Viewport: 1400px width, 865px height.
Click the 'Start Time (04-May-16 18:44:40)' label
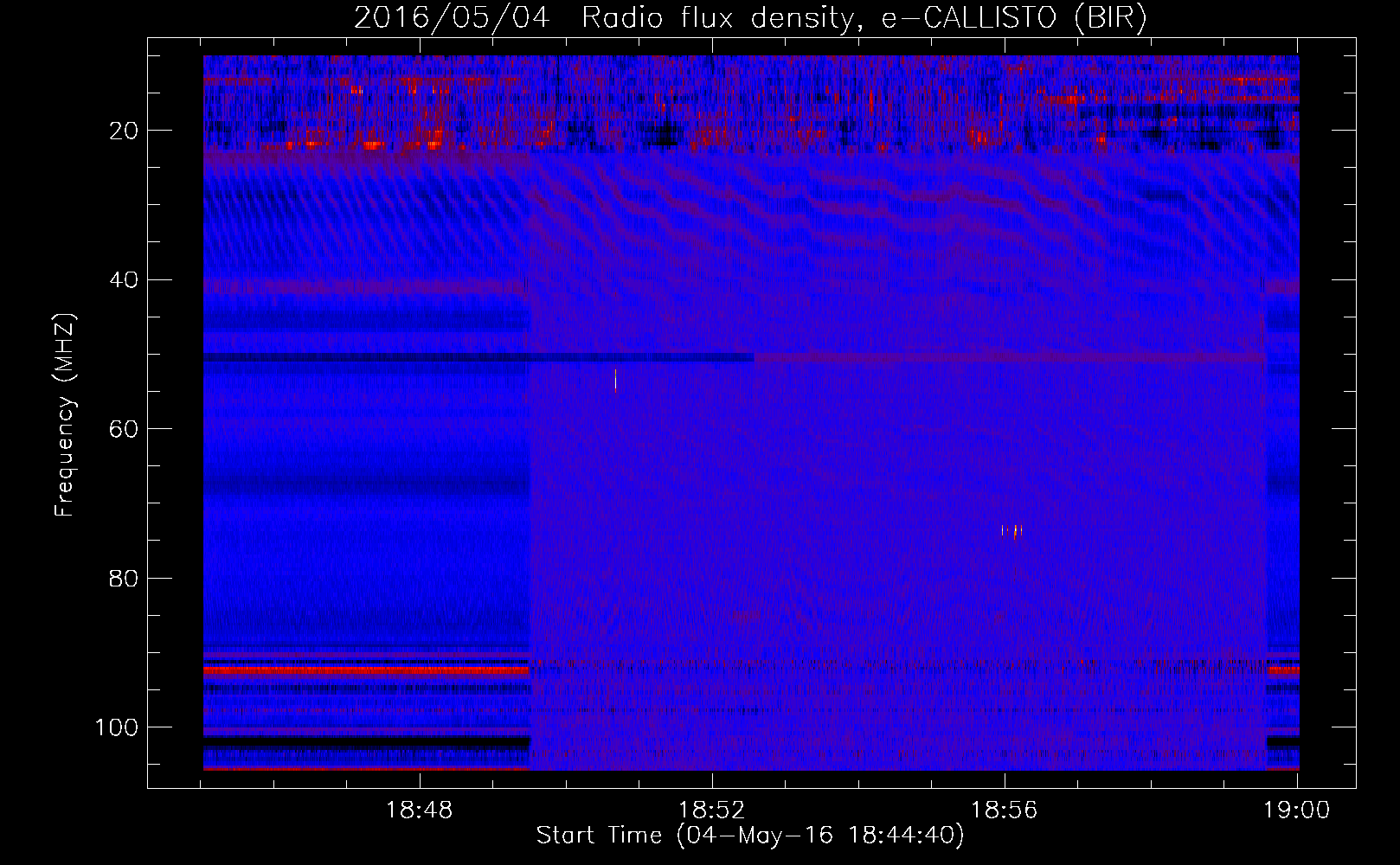tap(750, 836)
